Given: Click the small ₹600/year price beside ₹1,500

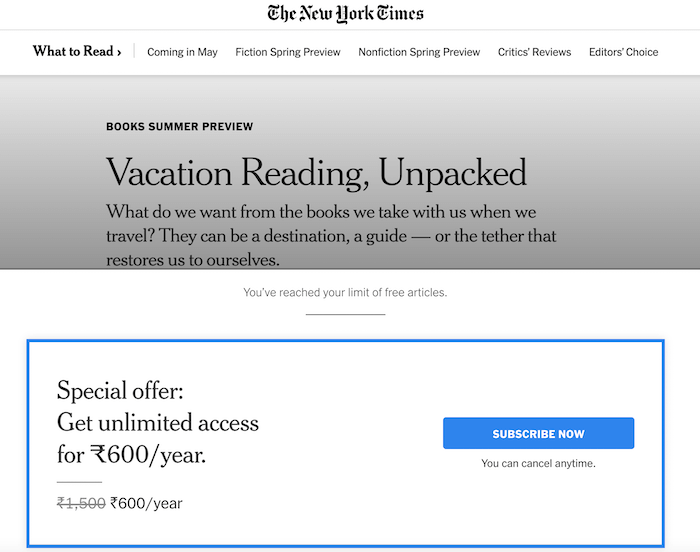Looking at the screenshot, I should pos(146,504).
